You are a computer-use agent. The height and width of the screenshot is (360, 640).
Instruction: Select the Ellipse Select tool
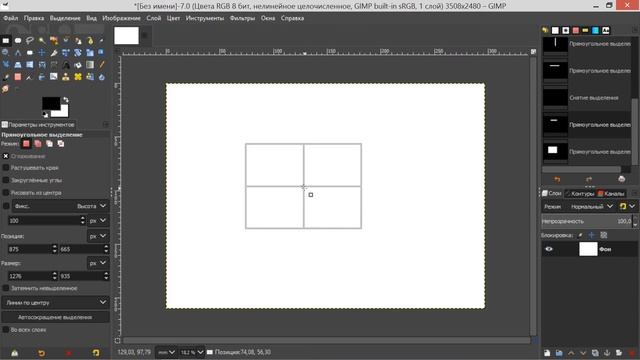pyautogui.click(x=18, y=40)
